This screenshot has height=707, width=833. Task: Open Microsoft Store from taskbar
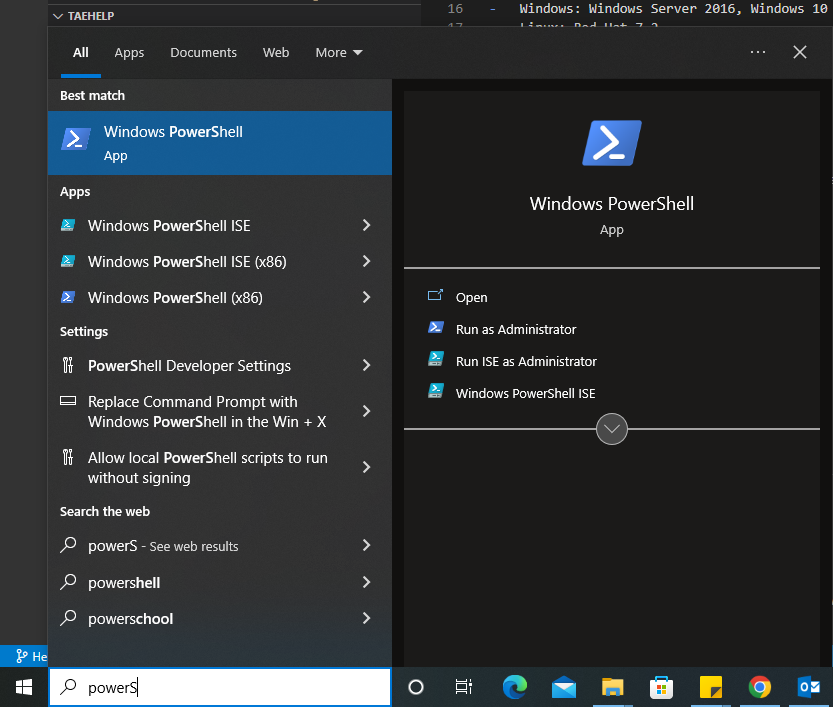pos(661,687)
